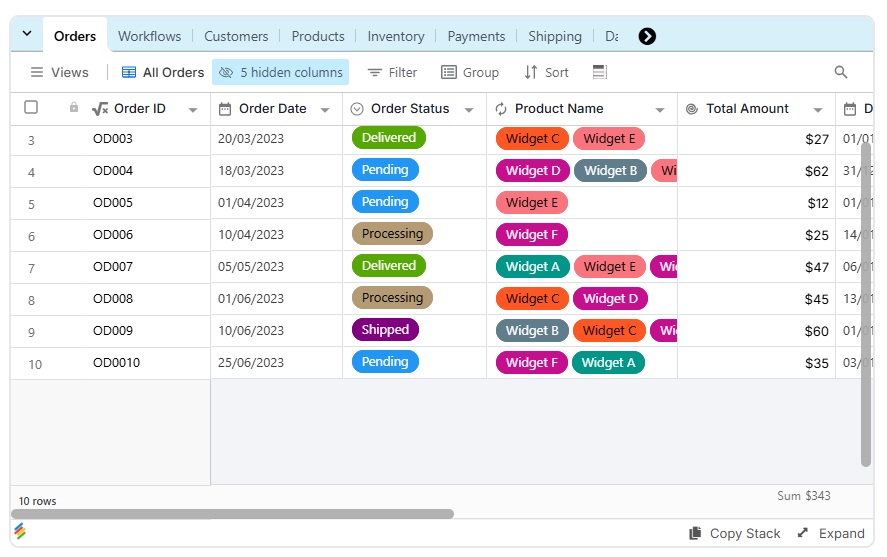887x557 pixels.
Task: Click the 05/05/2023 order date cell
Action: click(x=251, y=266)
